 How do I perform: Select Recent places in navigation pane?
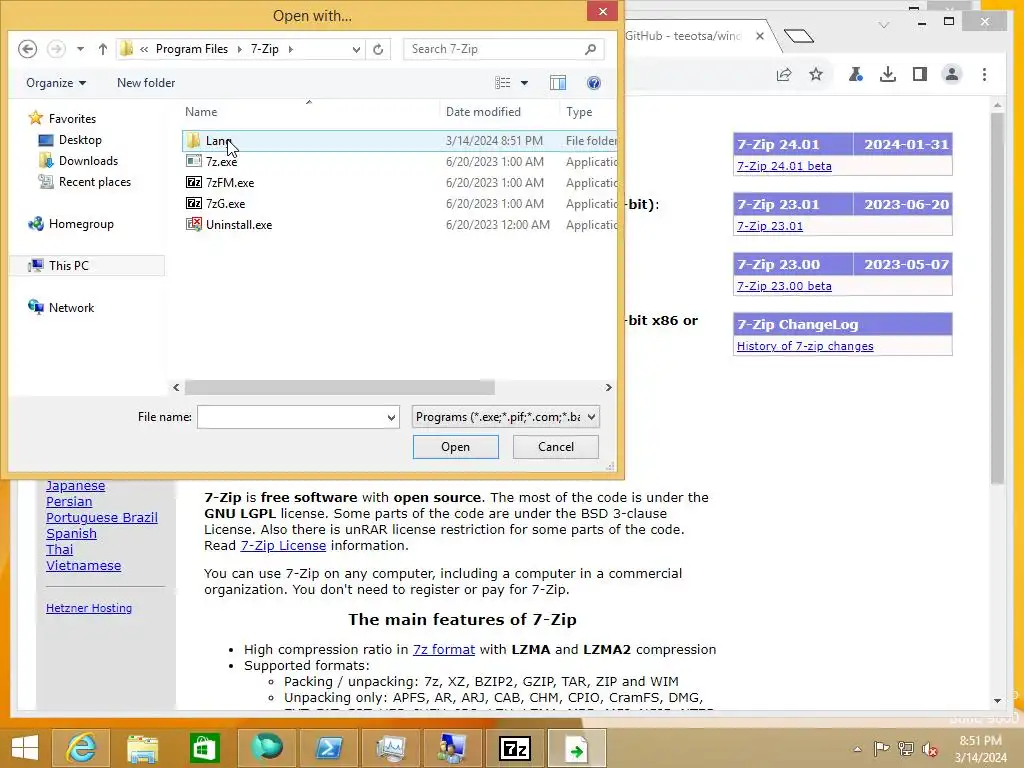95,182
